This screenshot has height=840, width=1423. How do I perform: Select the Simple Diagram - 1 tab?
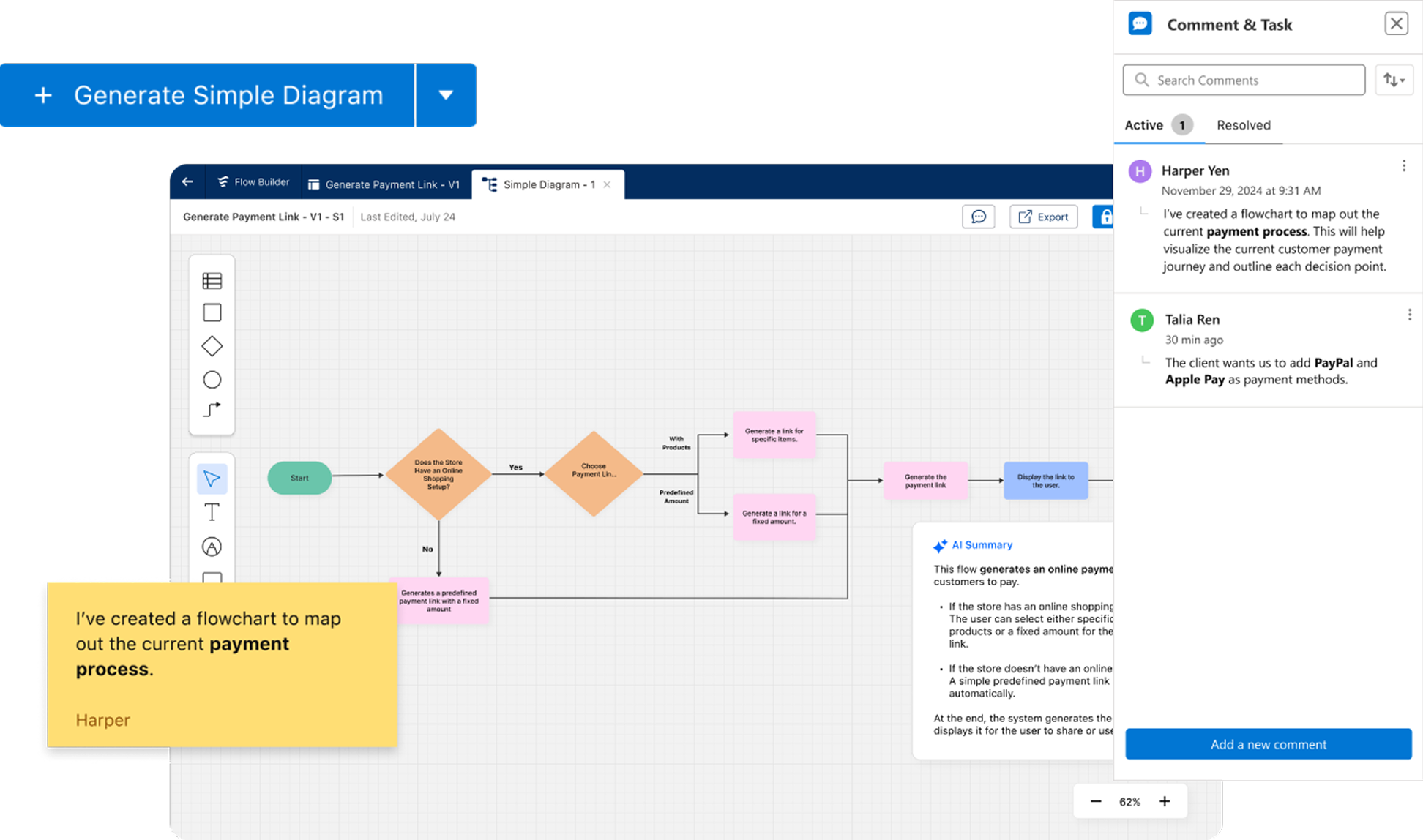[x=548, y=184]
